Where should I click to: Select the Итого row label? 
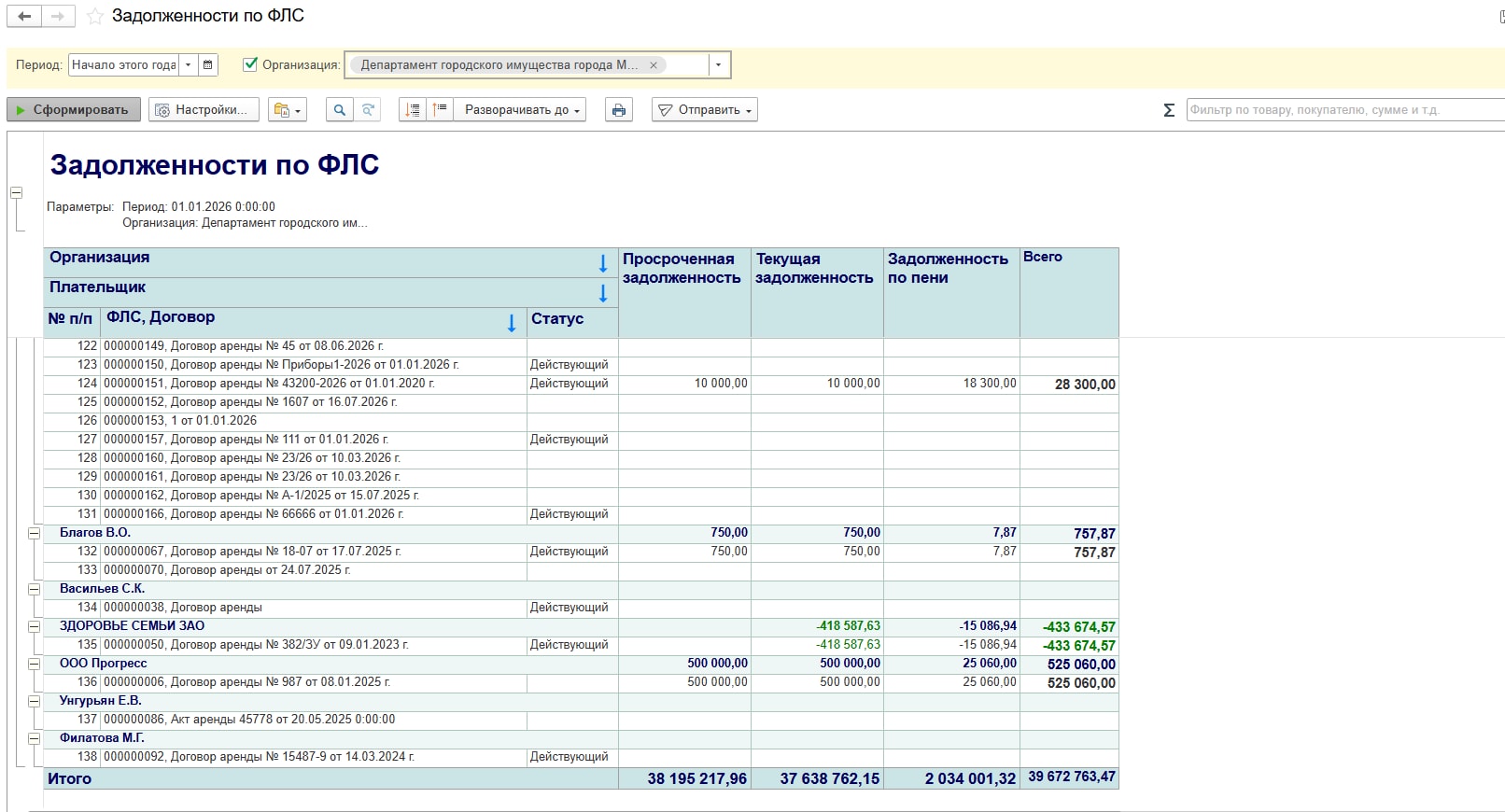[x=70, y=779]
